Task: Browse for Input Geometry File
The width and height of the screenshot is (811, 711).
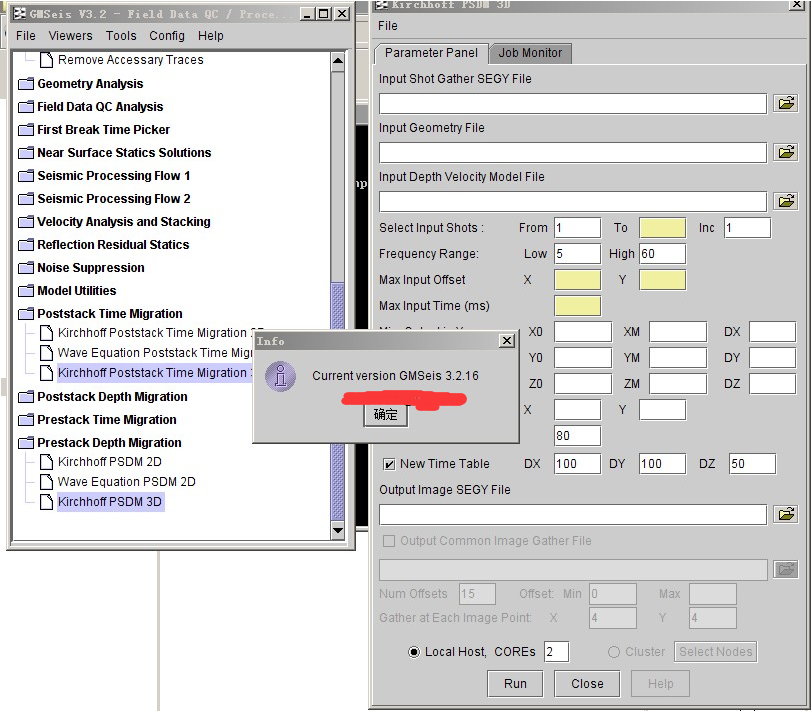Action: 786,153
